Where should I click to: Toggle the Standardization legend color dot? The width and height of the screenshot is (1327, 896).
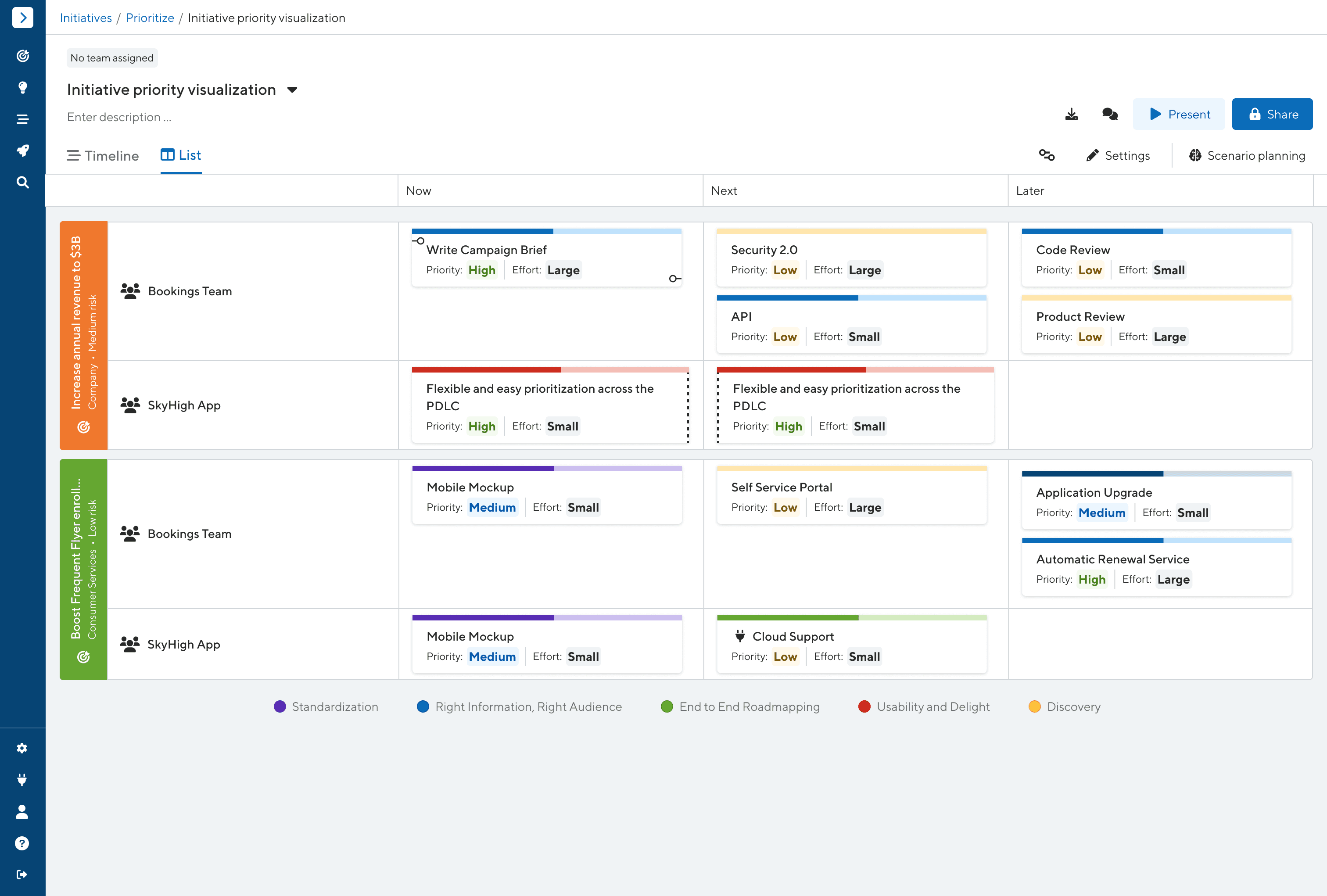click(280, 706)
